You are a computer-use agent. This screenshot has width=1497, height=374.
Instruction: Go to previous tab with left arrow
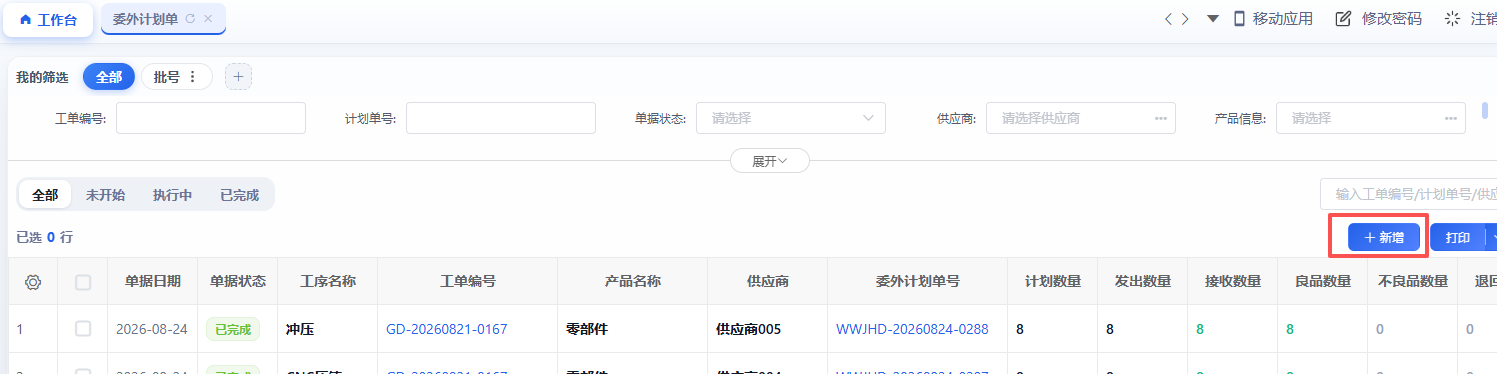[x=1168, y=19]
